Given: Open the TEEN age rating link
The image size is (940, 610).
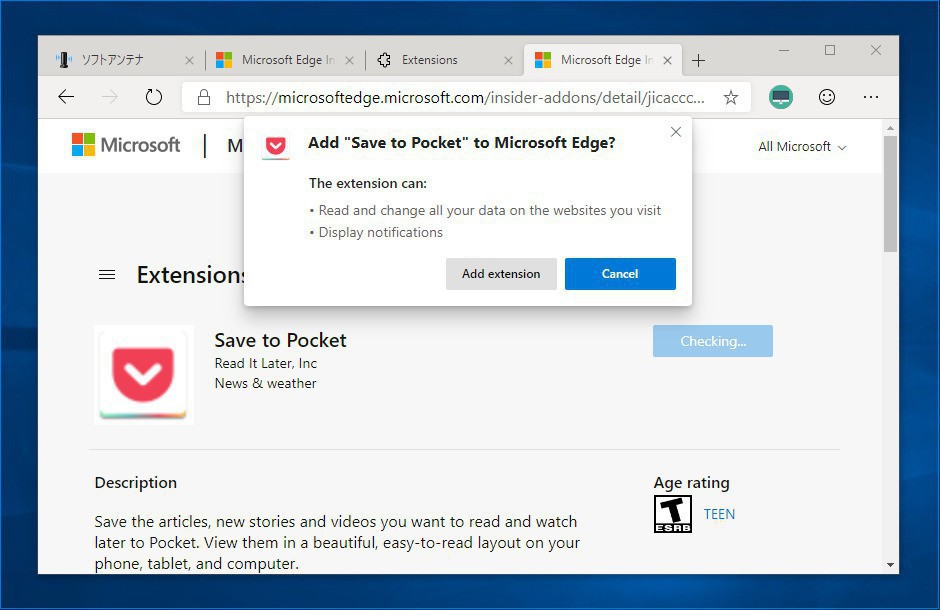Looking at the screenshot, I should [x=719, y=514].
